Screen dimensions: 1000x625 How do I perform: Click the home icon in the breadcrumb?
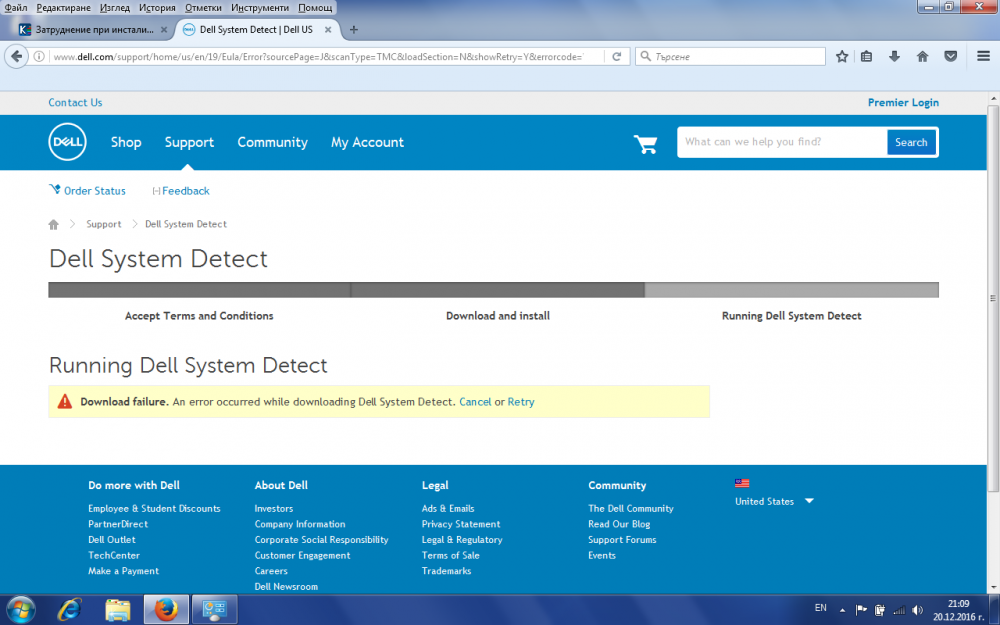point(54,224)
